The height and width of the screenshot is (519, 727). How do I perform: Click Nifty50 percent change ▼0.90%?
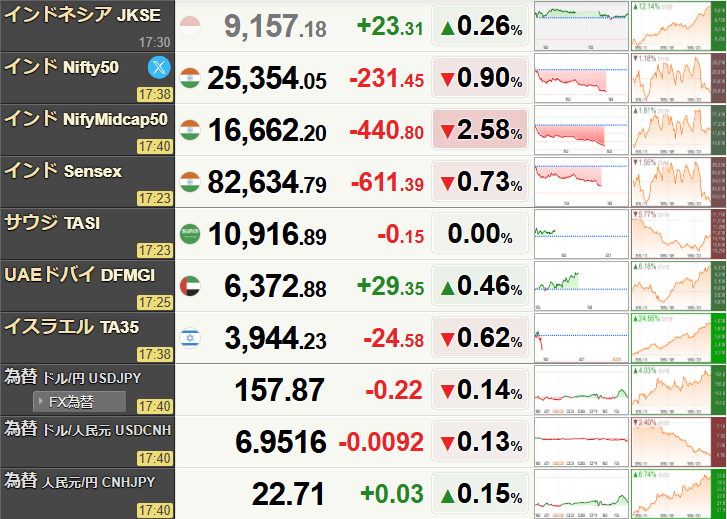[480, 78]
